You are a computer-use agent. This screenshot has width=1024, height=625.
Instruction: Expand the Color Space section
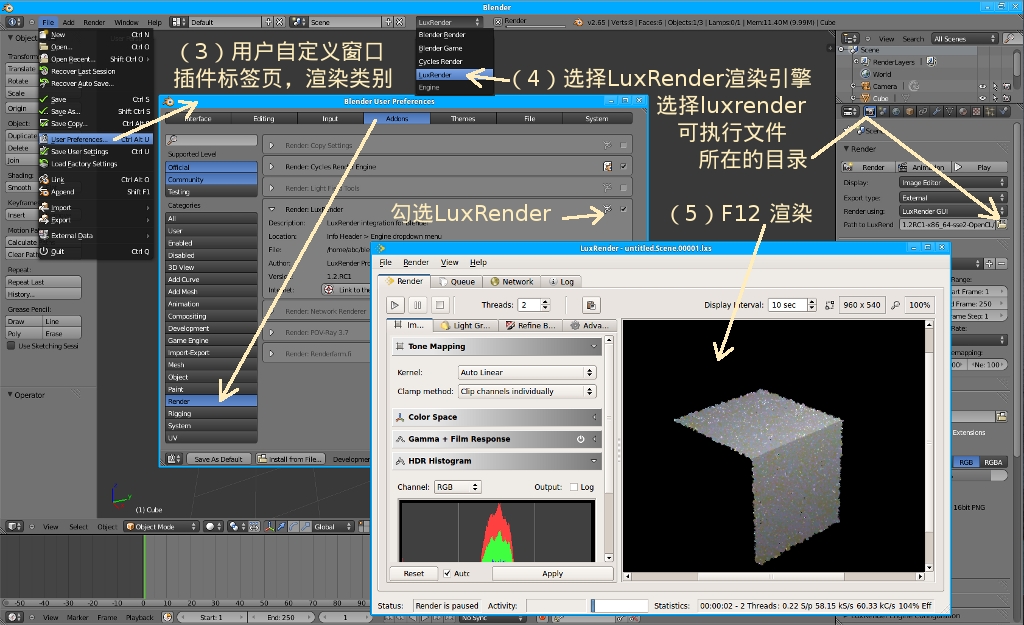click(496, 417)
